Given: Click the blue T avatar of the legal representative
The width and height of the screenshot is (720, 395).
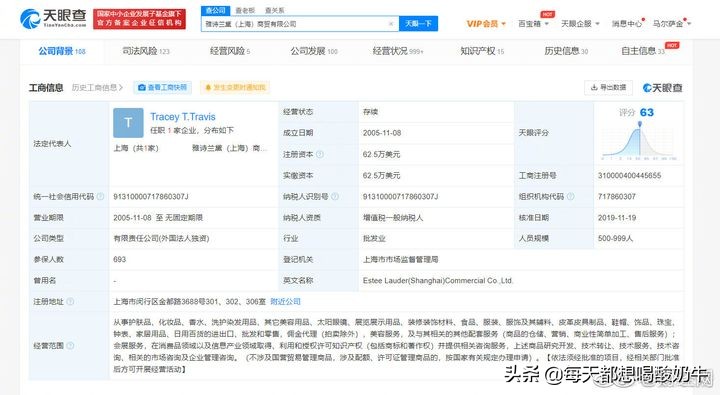Looking at the screenshot, I should [128, 123].
